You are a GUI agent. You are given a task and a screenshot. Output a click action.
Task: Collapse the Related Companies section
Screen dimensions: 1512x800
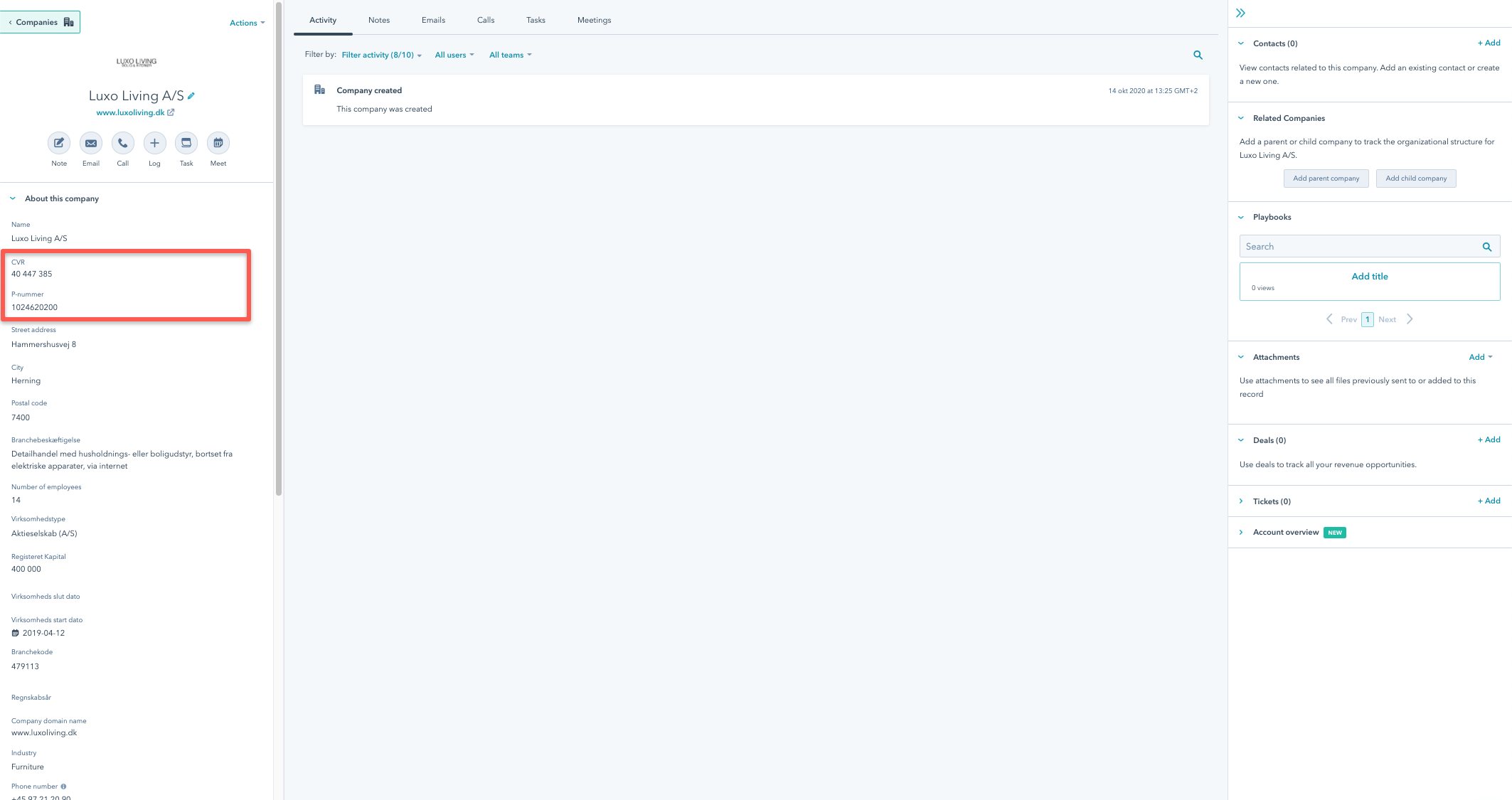click(x=1241, y=118)
